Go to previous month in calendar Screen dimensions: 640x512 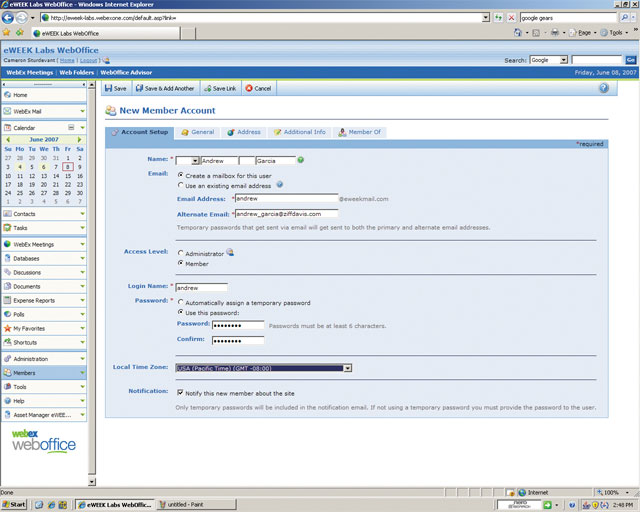[8, 140]
